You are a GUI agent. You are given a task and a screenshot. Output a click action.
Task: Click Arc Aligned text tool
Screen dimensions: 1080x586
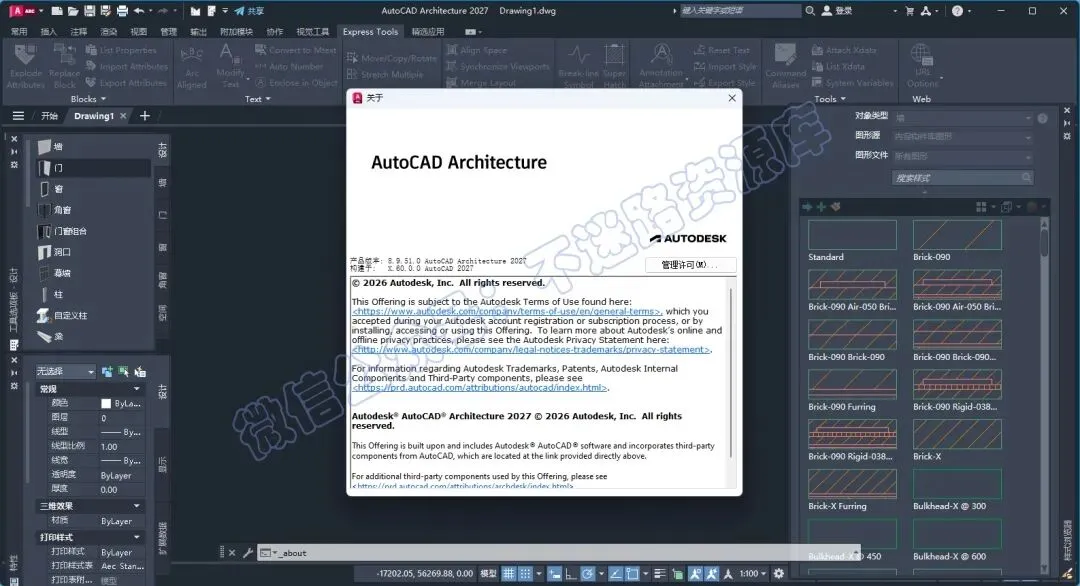[x=191, y=67]
